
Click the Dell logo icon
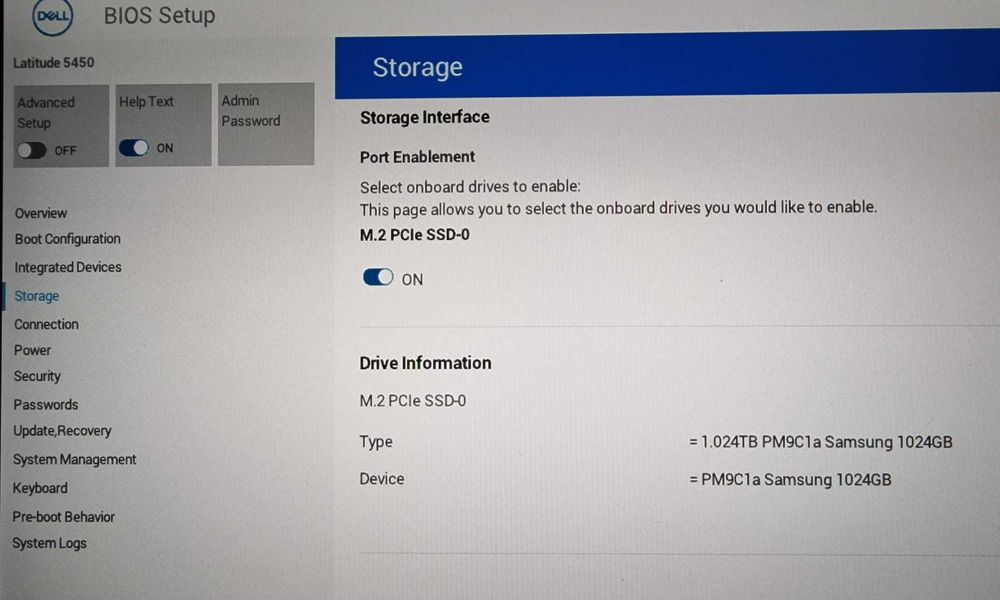(x=50, y=16)
